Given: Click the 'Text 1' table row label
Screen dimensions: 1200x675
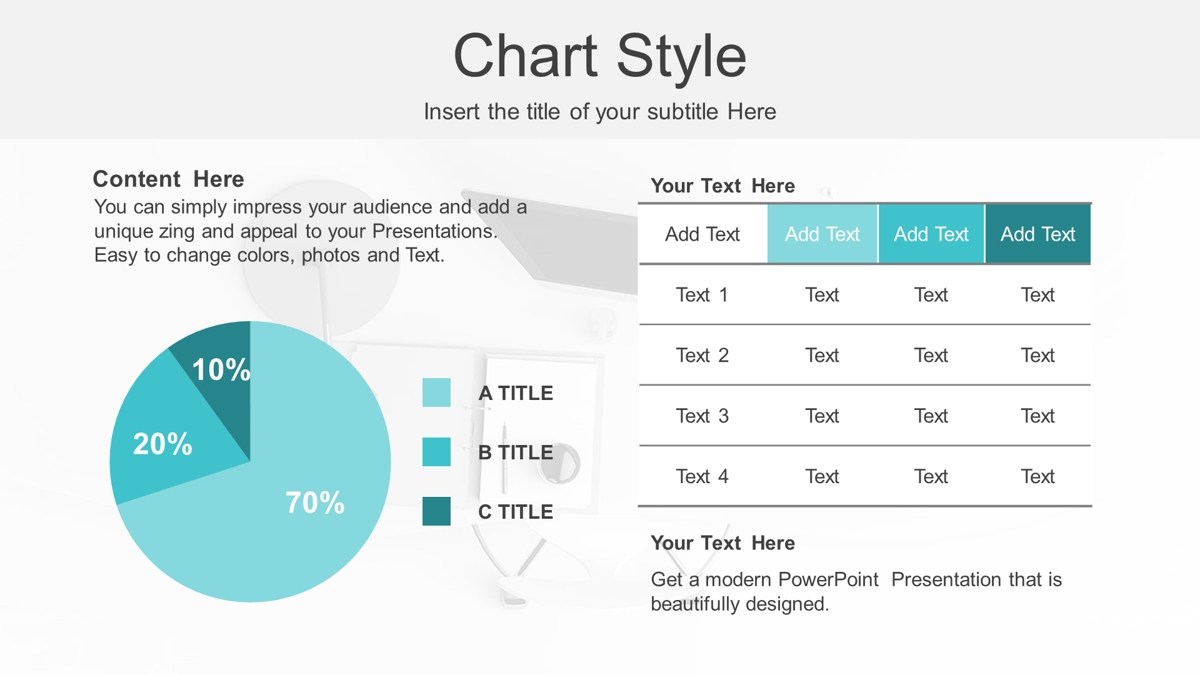Looking at the screenshot, I should point(702,295).
